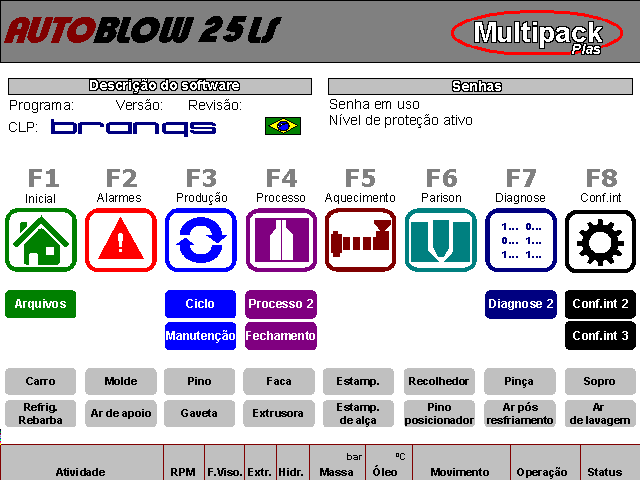Open the Diagnose 2 page
Screen dimensions: 640x480
pos(521,304)
